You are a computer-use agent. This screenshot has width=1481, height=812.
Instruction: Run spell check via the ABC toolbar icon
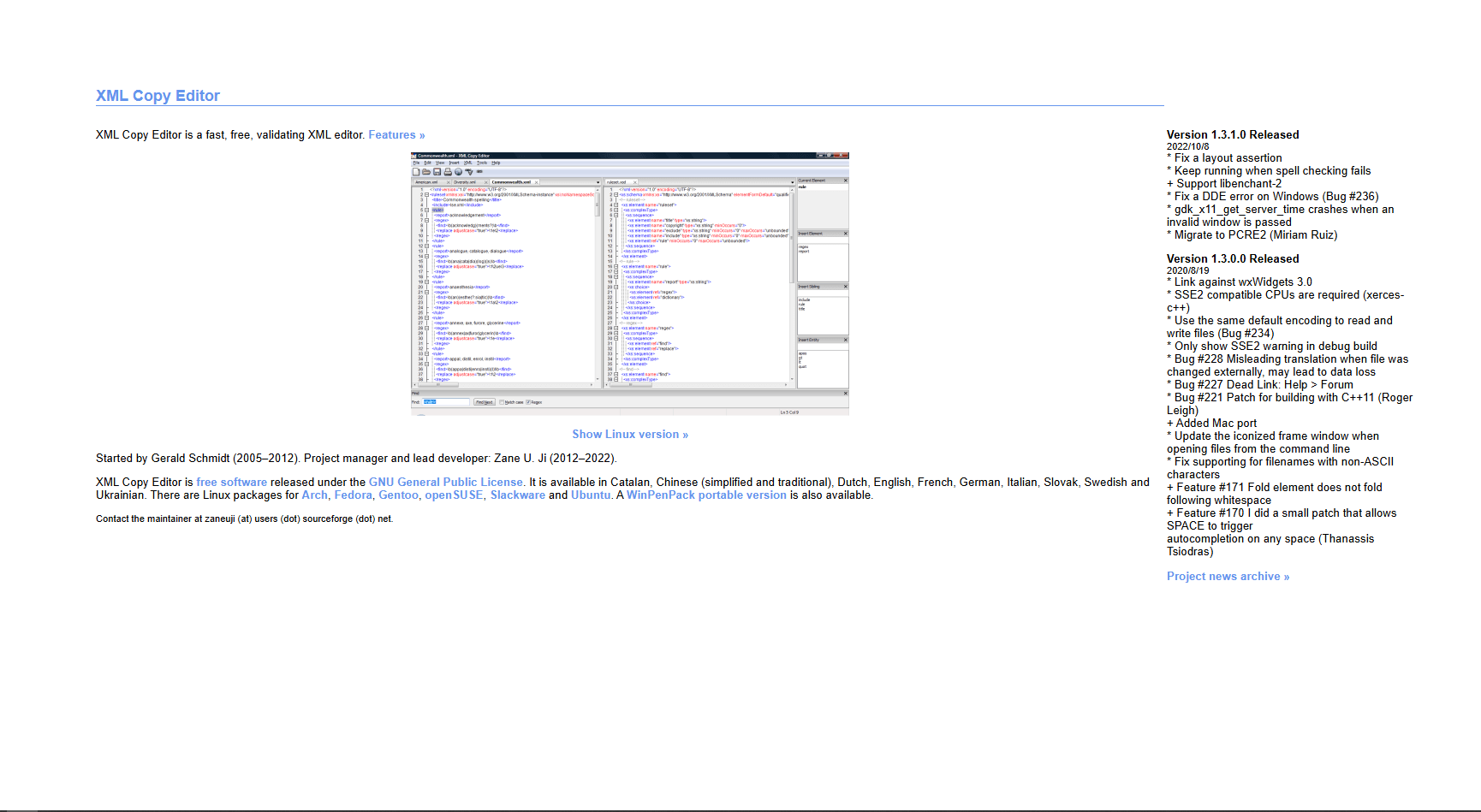(x=470, y=171)
